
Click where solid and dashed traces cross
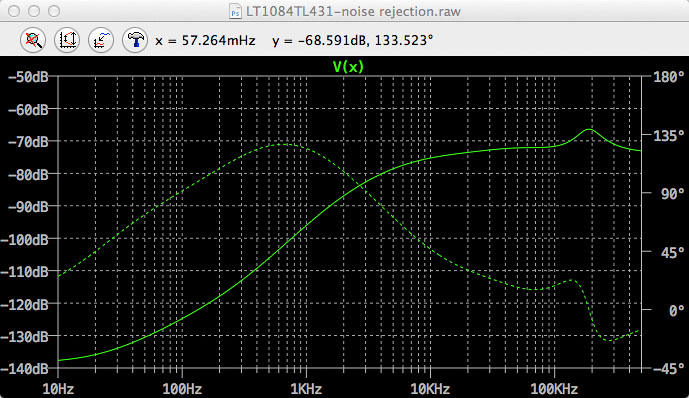coord(361,185)
